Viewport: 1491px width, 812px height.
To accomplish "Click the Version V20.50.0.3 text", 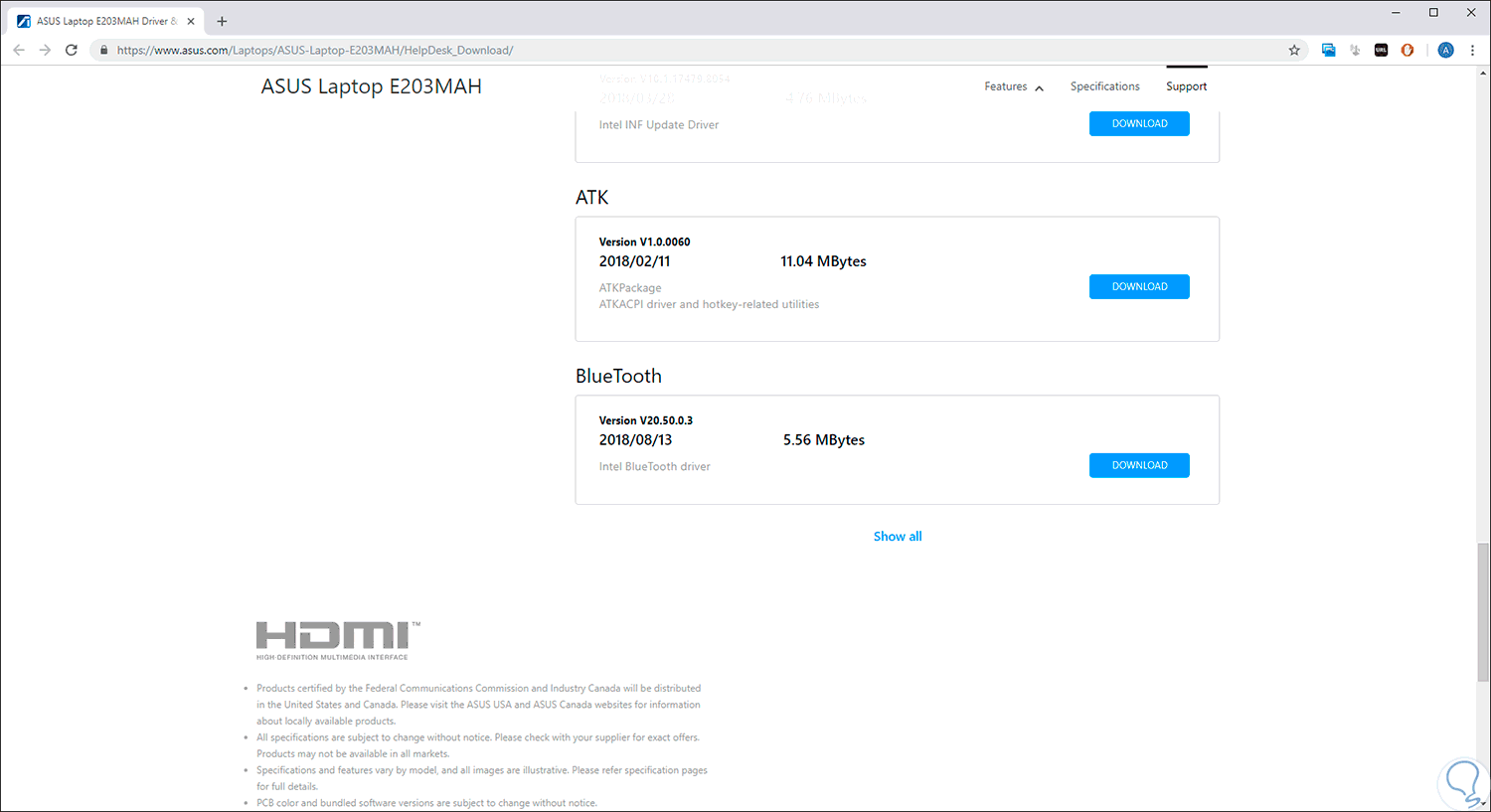I will 645,420.
